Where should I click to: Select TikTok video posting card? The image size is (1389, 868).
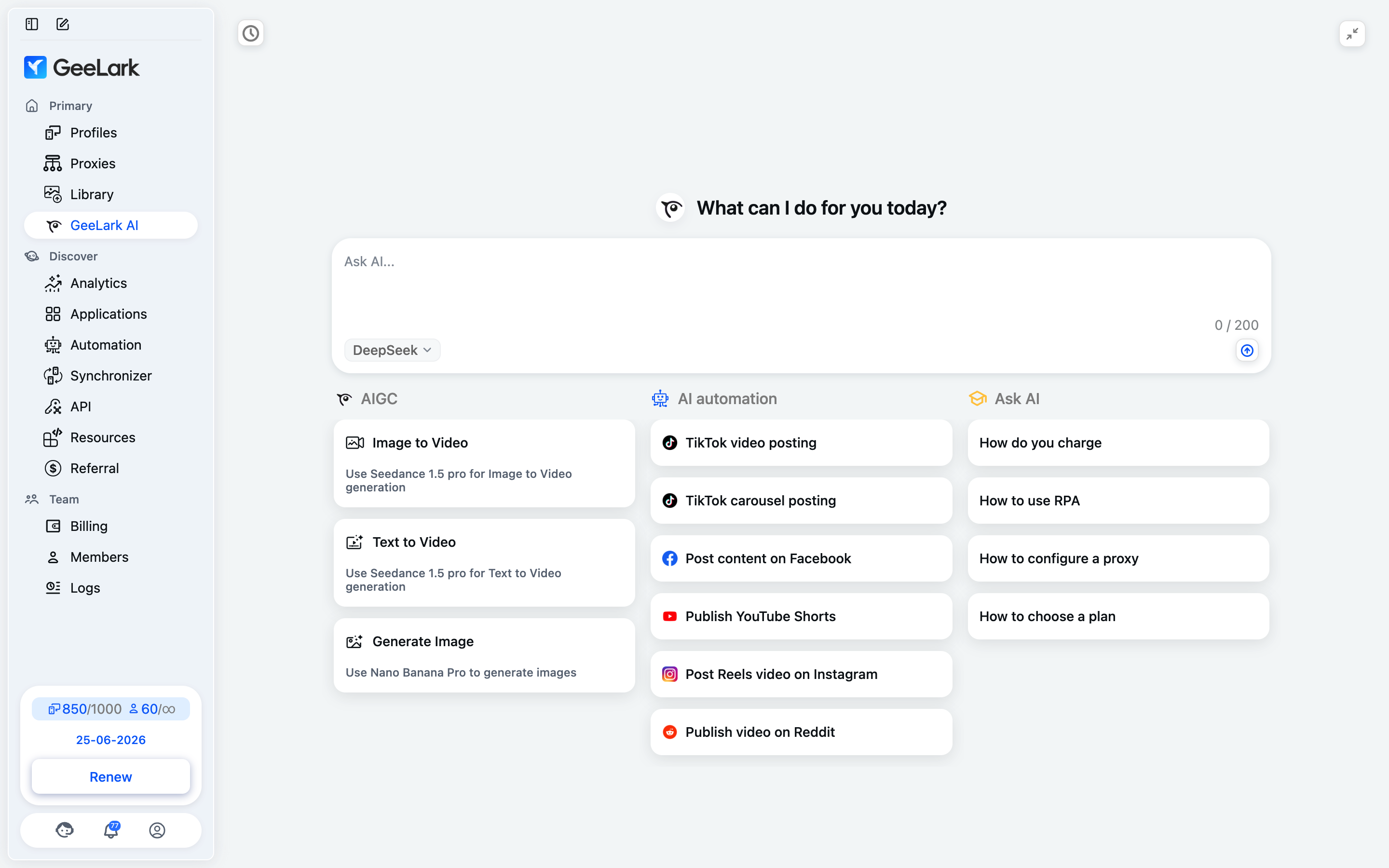point(801,443)
